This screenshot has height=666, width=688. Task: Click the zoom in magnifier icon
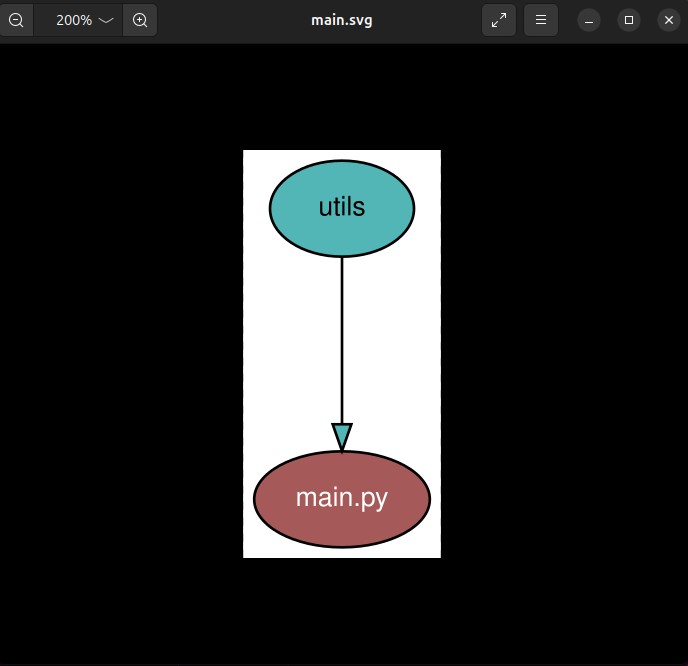pos(140,20)
